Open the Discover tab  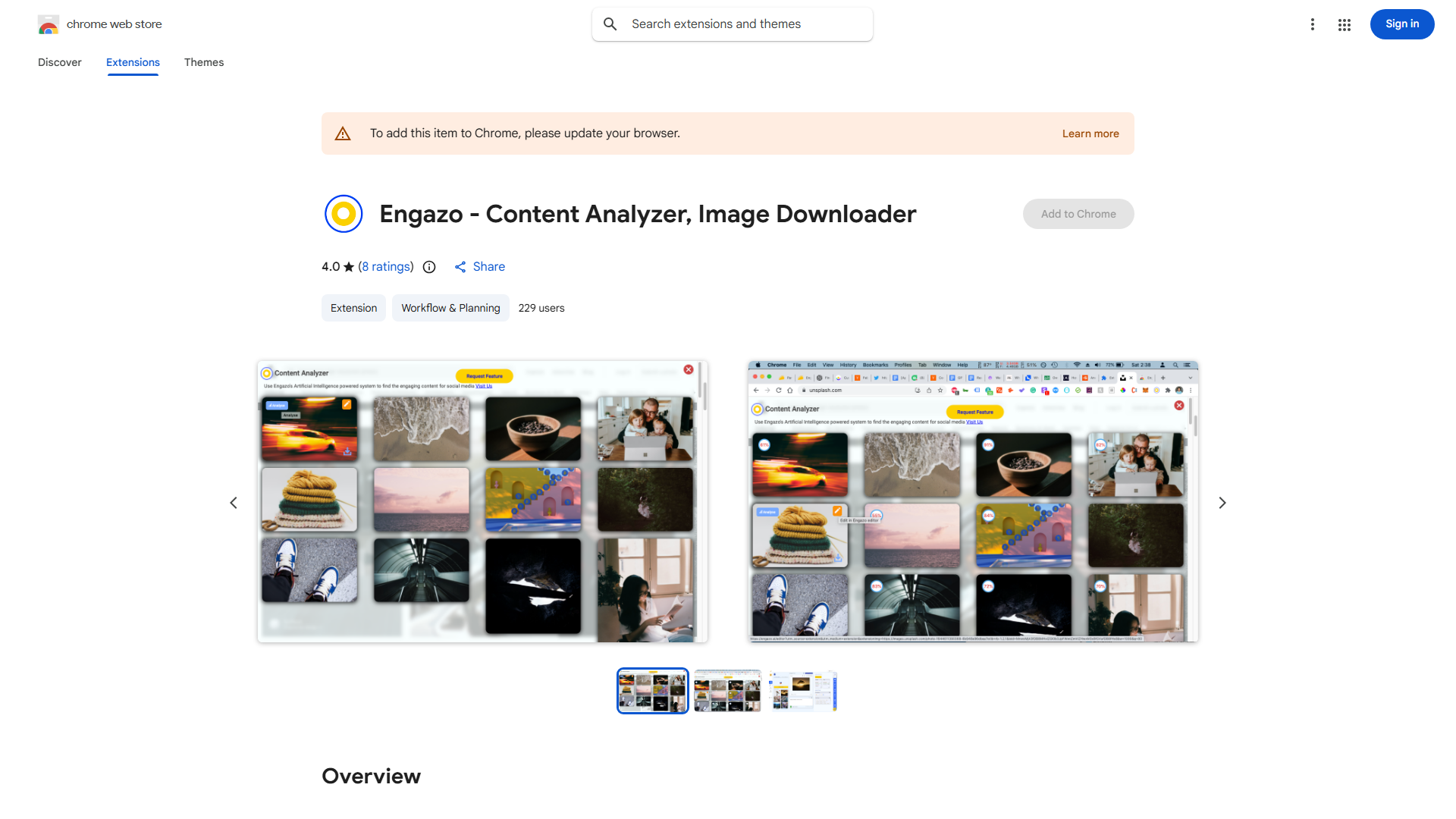(59, 62)
